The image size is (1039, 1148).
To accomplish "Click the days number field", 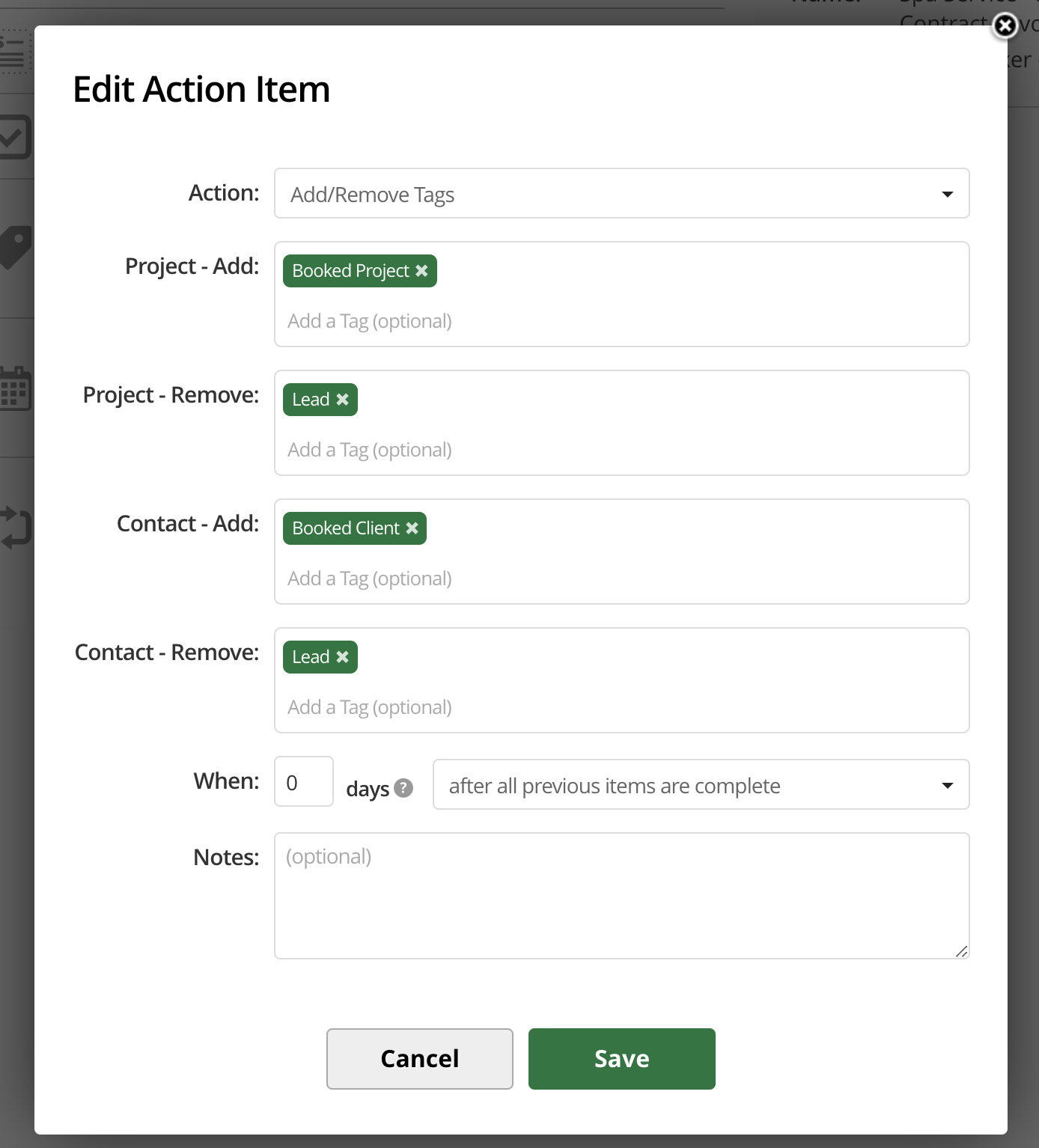I will [x=303, y=782].
